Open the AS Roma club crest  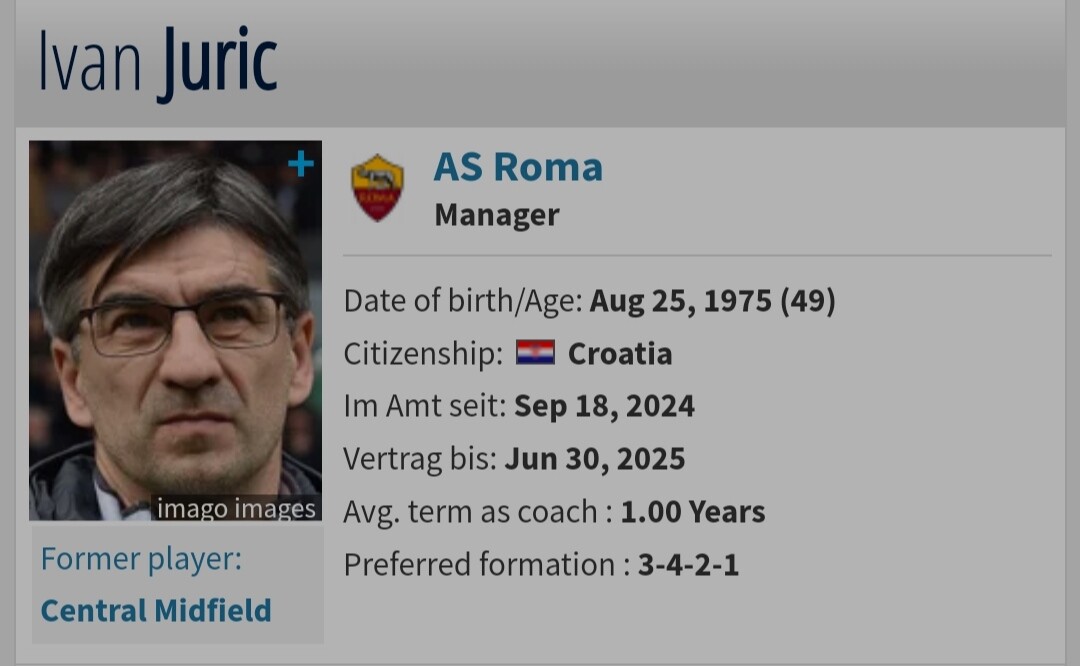(377, 188)
